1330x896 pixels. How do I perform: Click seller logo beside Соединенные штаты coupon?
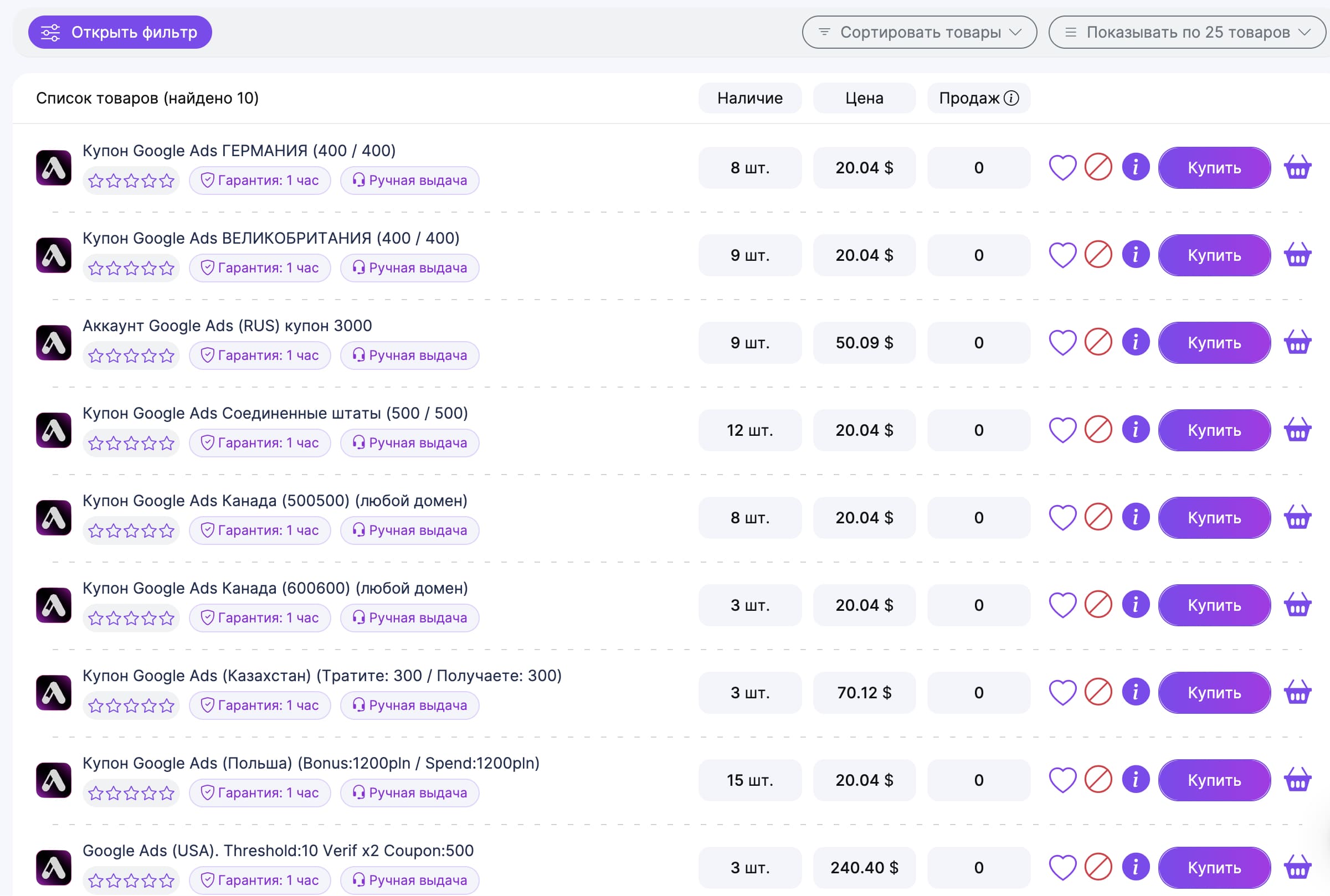click(54, 430)
